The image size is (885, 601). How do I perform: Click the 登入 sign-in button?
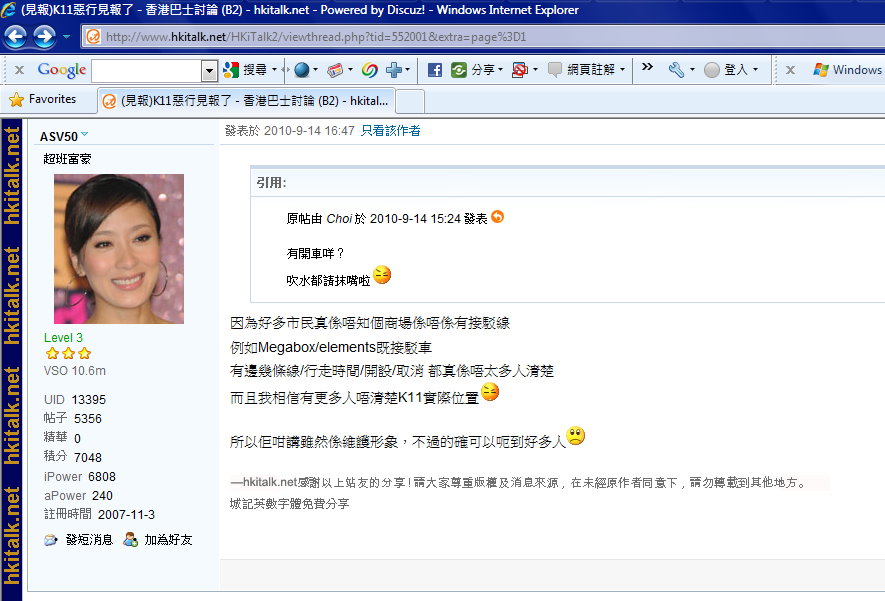click(730, 70)
